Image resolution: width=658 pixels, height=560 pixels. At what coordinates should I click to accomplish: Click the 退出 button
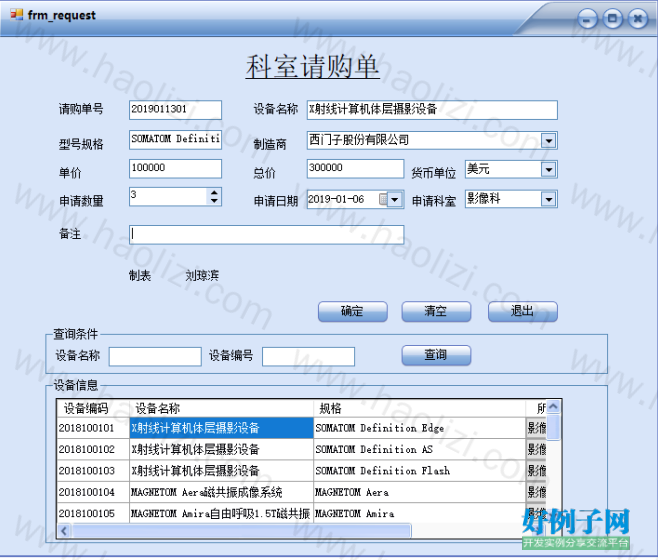click(x=522, y=311)
